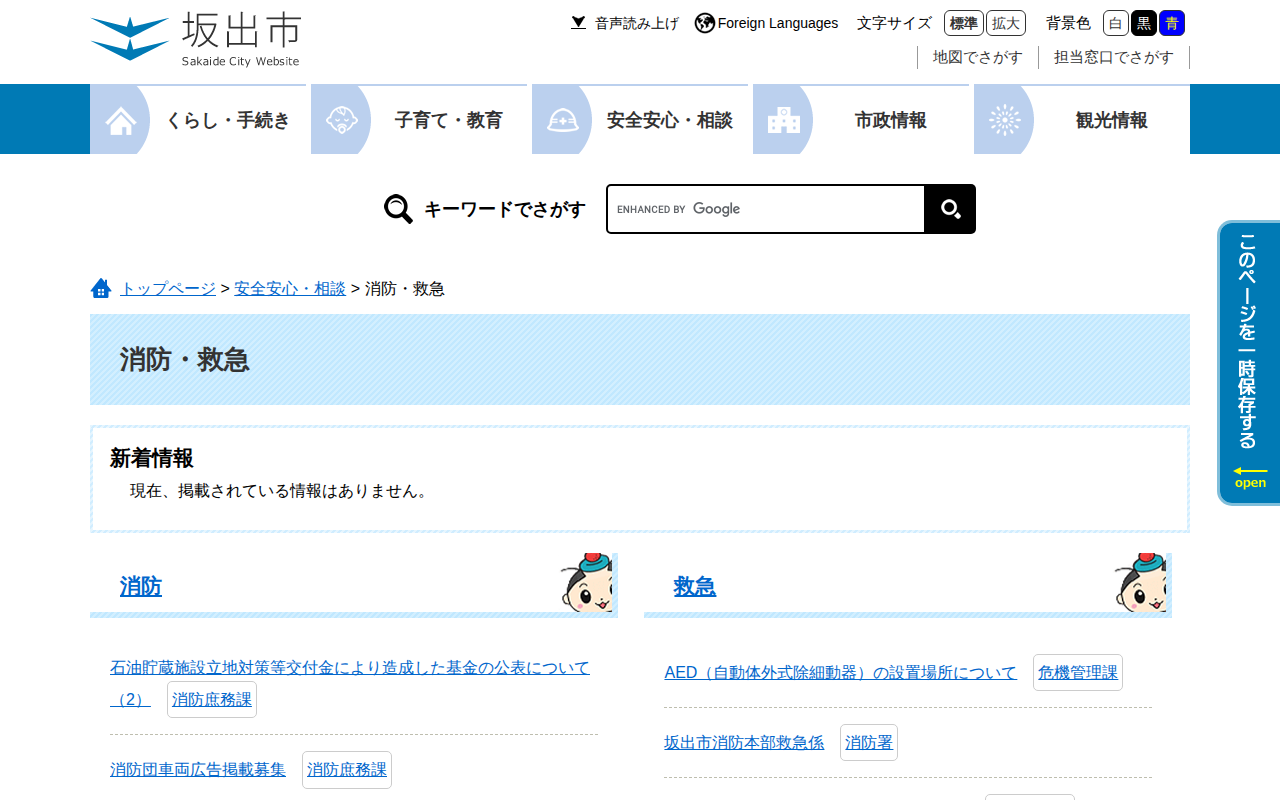
Task: Open 坂出市消防本部救急係 link
Action: [744, 742]
